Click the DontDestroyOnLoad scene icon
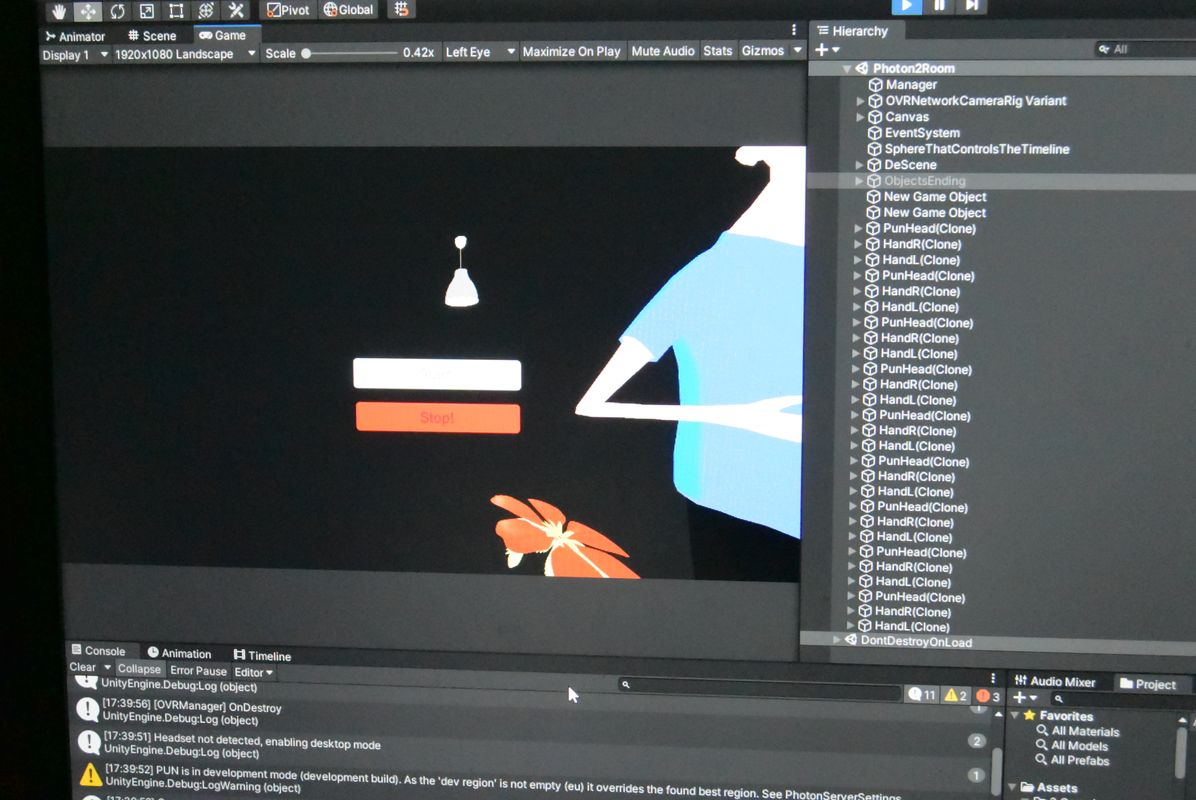1196x800 pixels. click(x=851, y=640)
